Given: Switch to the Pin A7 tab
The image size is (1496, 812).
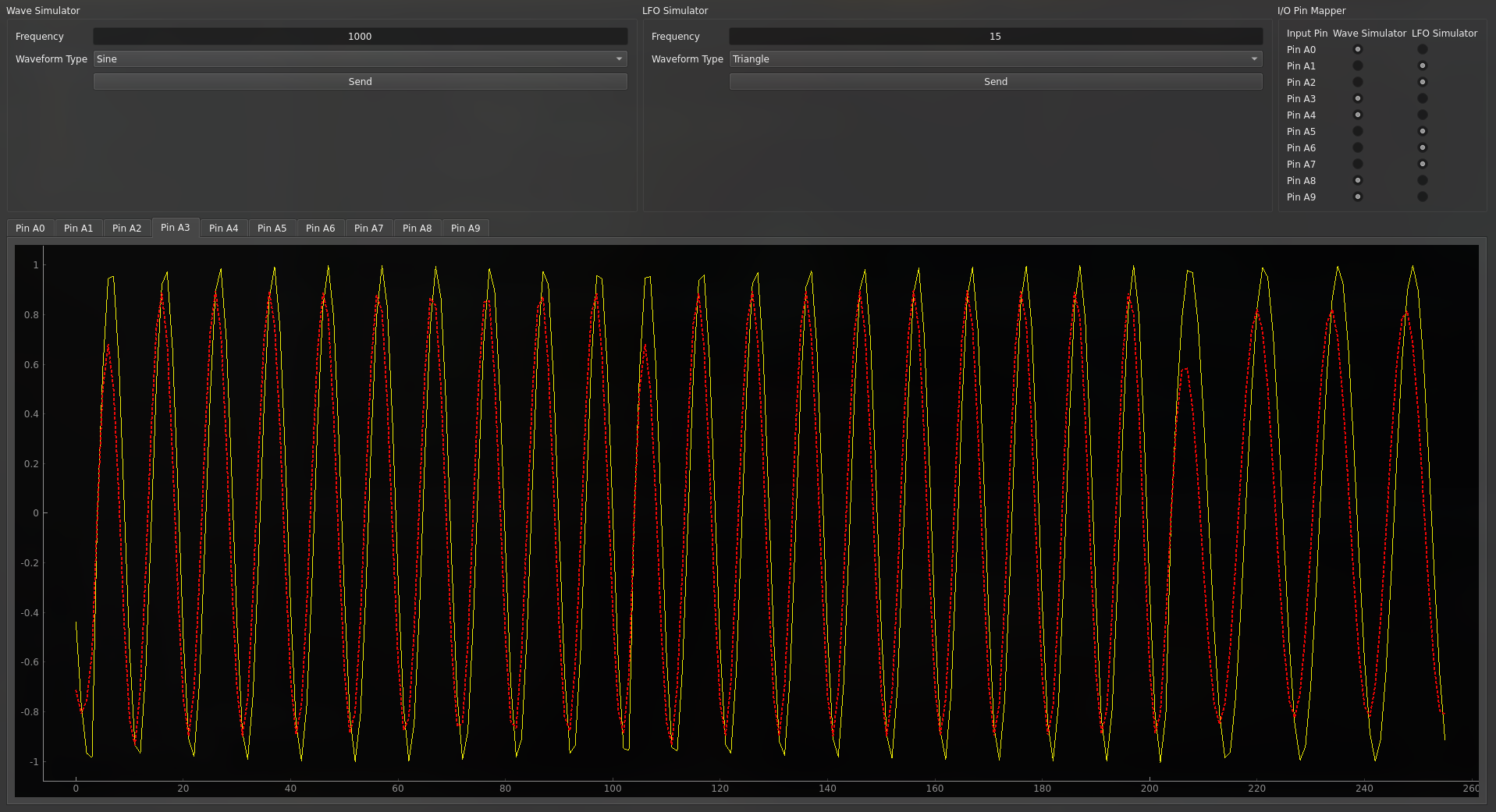Looking at the screenshot, I should [369, 229].
